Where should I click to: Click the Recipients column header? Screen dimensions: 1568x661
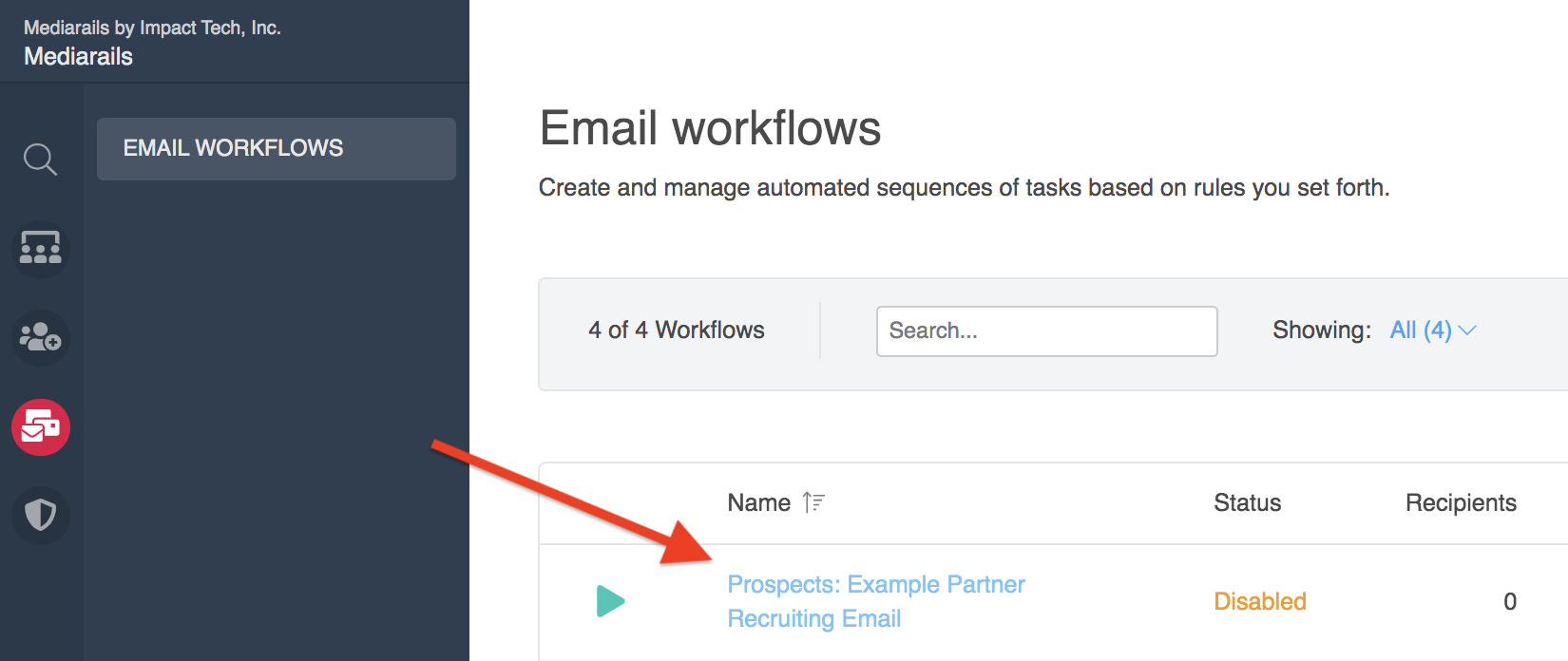(1460, 502)
